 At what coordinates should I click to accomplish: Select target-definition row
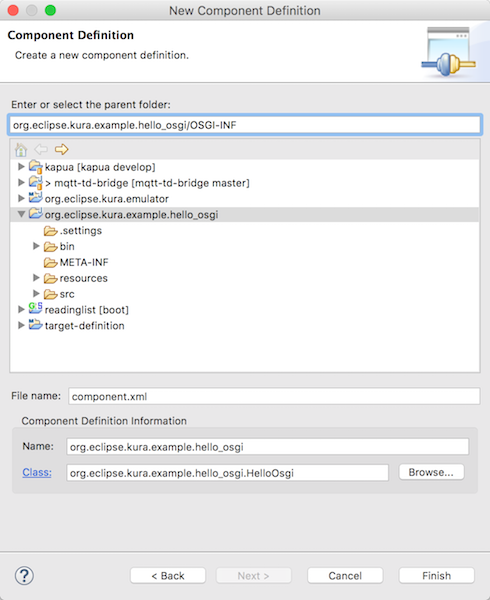coord(245,326)
